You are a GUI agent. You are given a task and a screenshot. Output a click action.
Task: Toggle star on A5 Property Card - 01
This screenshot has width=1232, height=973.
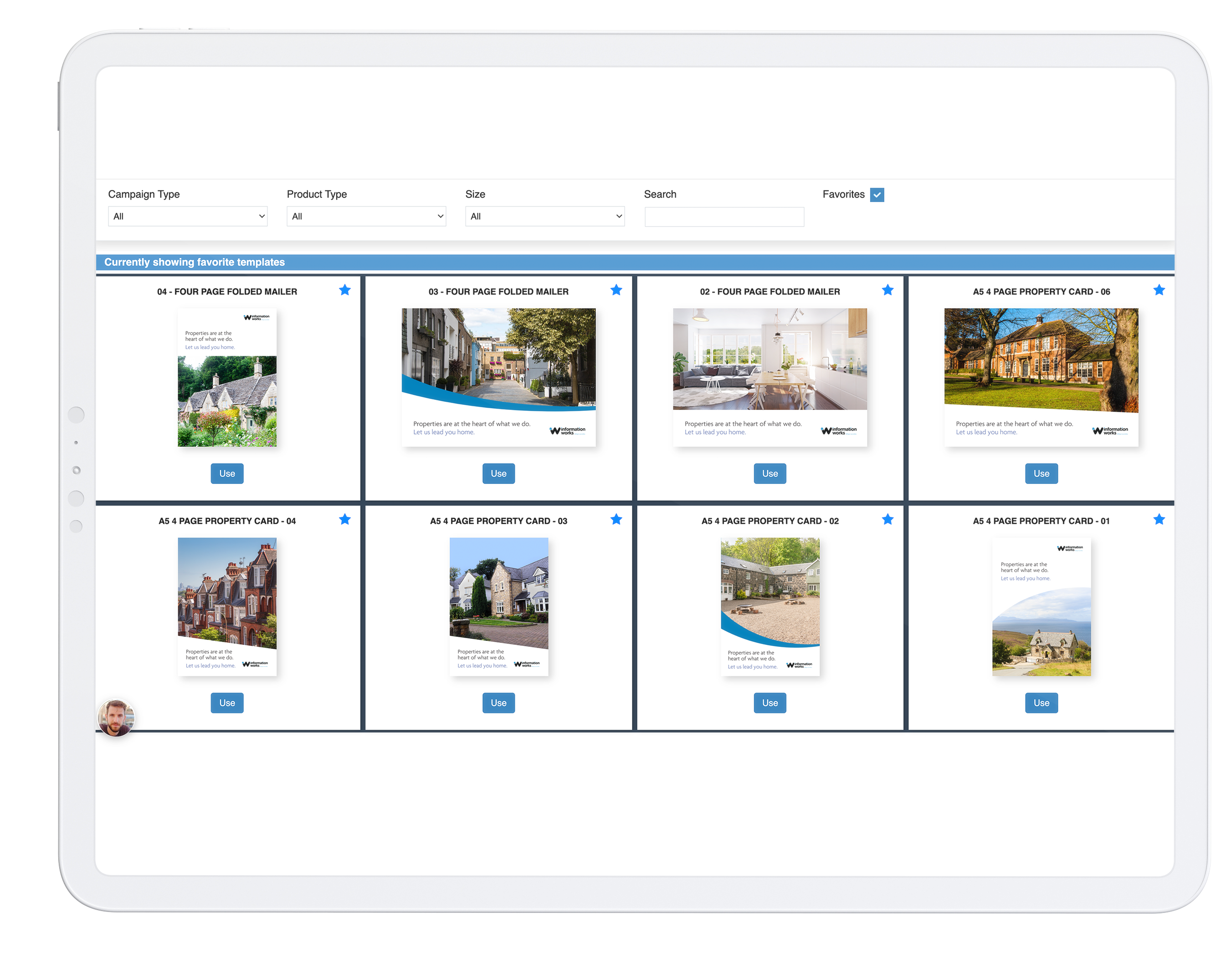pyautogui.click(x=1159, y=519)
